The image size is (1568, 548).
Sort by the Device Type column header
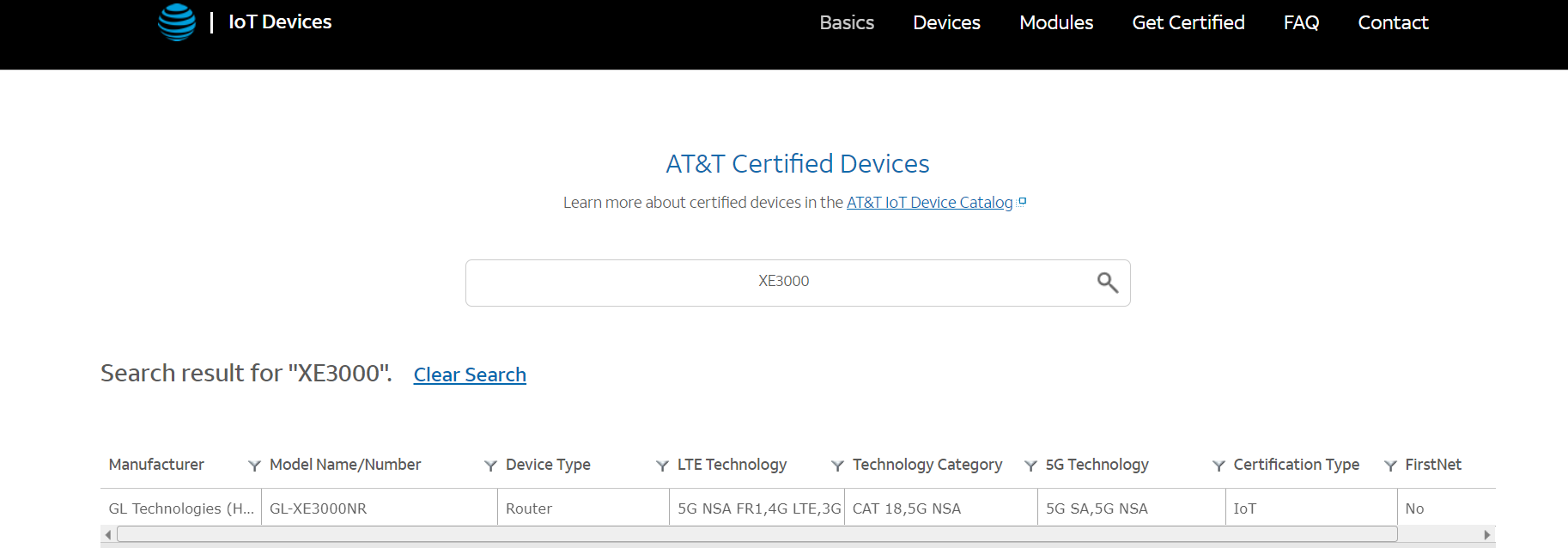click(548, 465)
